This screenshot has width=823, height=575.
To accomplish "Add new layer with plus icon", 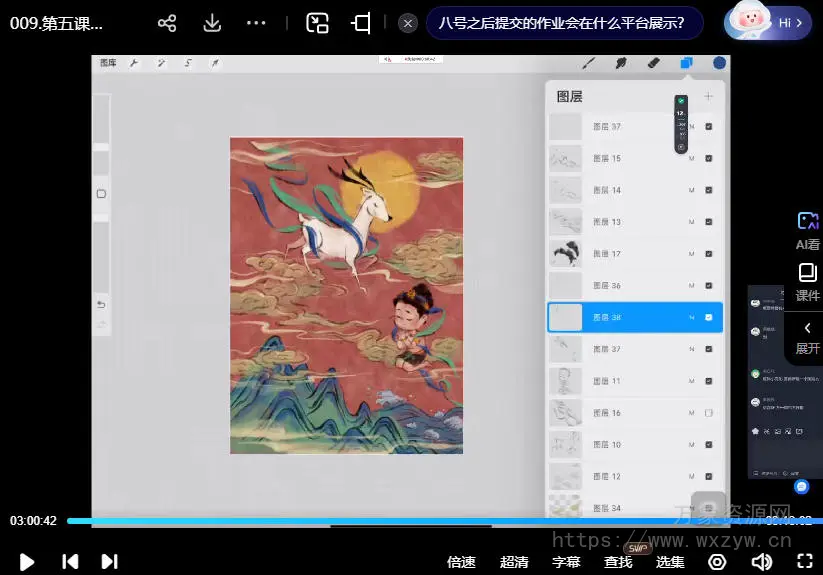I will (x=708, y=96).
